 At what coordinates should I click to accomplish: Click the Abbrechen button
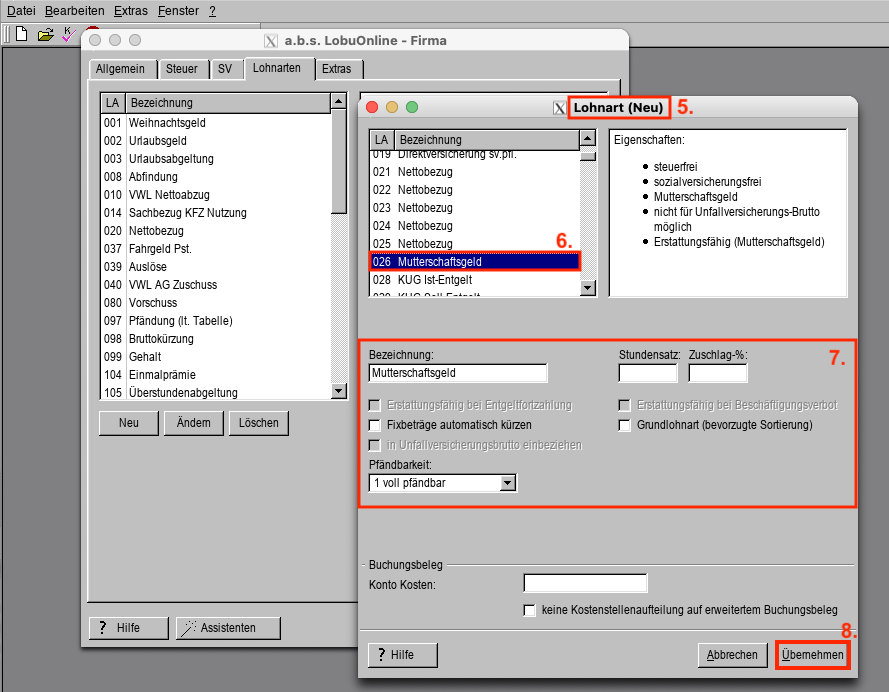[x=732, y=655]
